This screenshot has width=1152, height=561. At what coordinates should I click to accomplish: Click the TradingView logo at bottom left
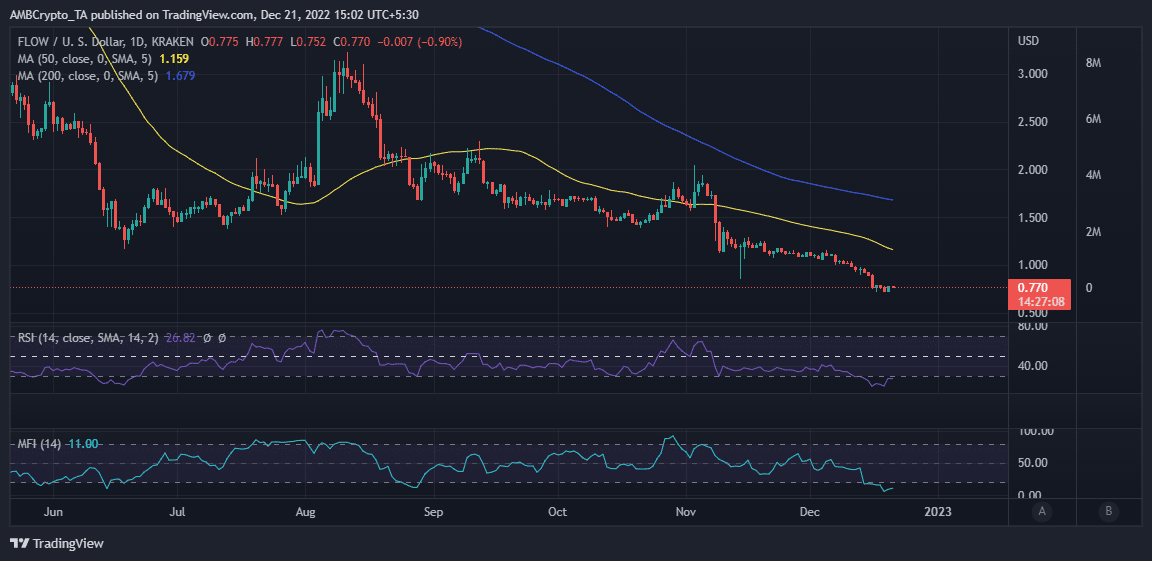coord(56,543)
